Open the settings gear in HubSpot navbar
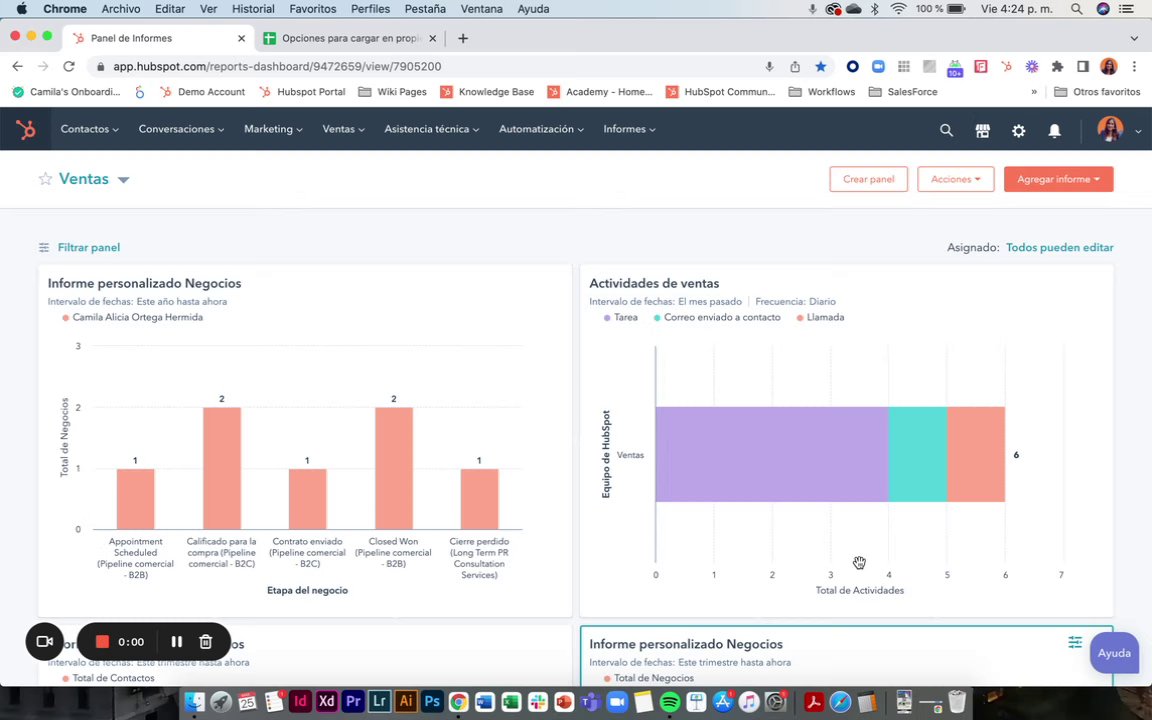The image size is (1152, 720). pyautogui.click(x=1018, y=130)
